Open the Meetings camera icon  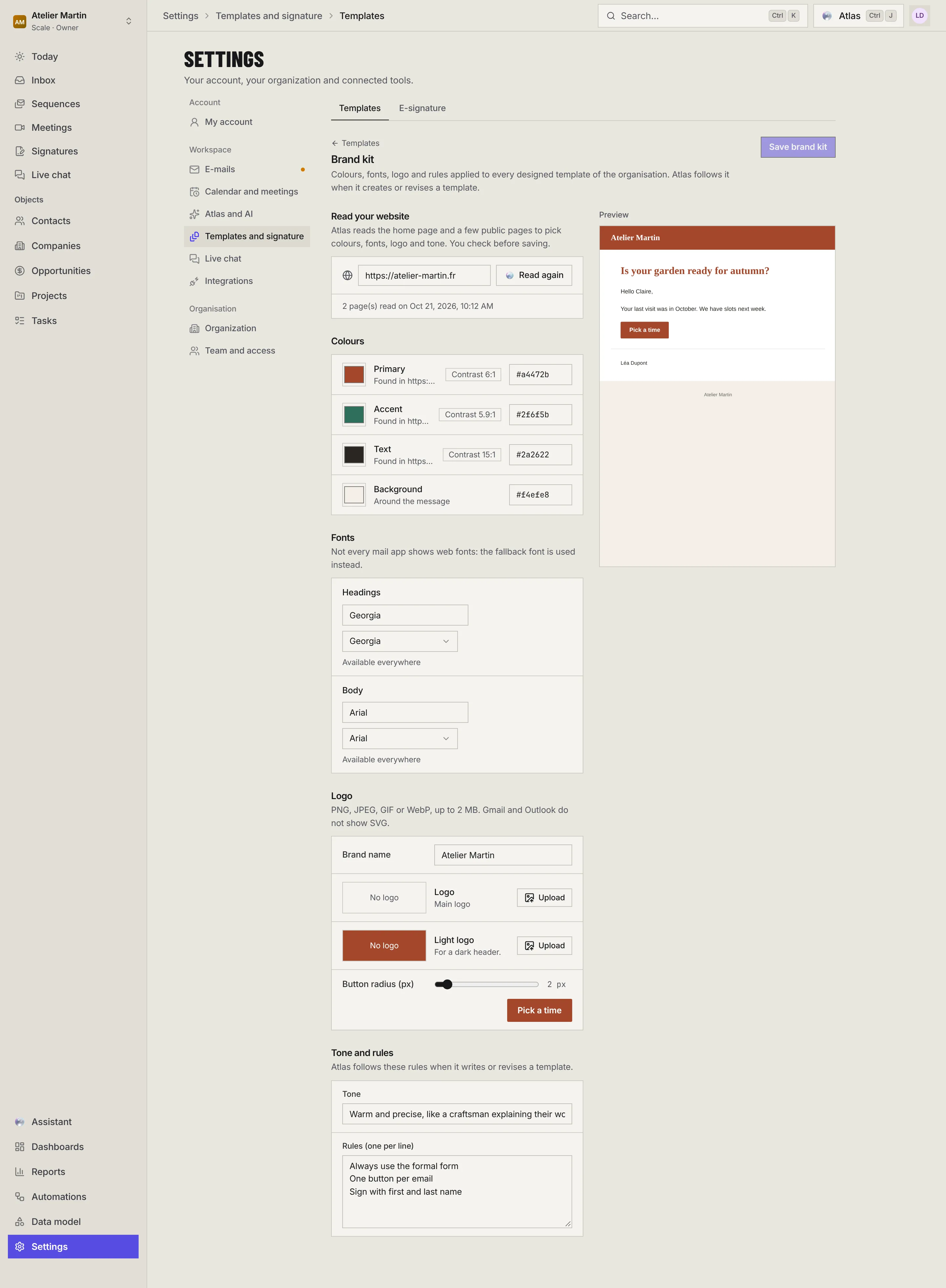point(19,127)
